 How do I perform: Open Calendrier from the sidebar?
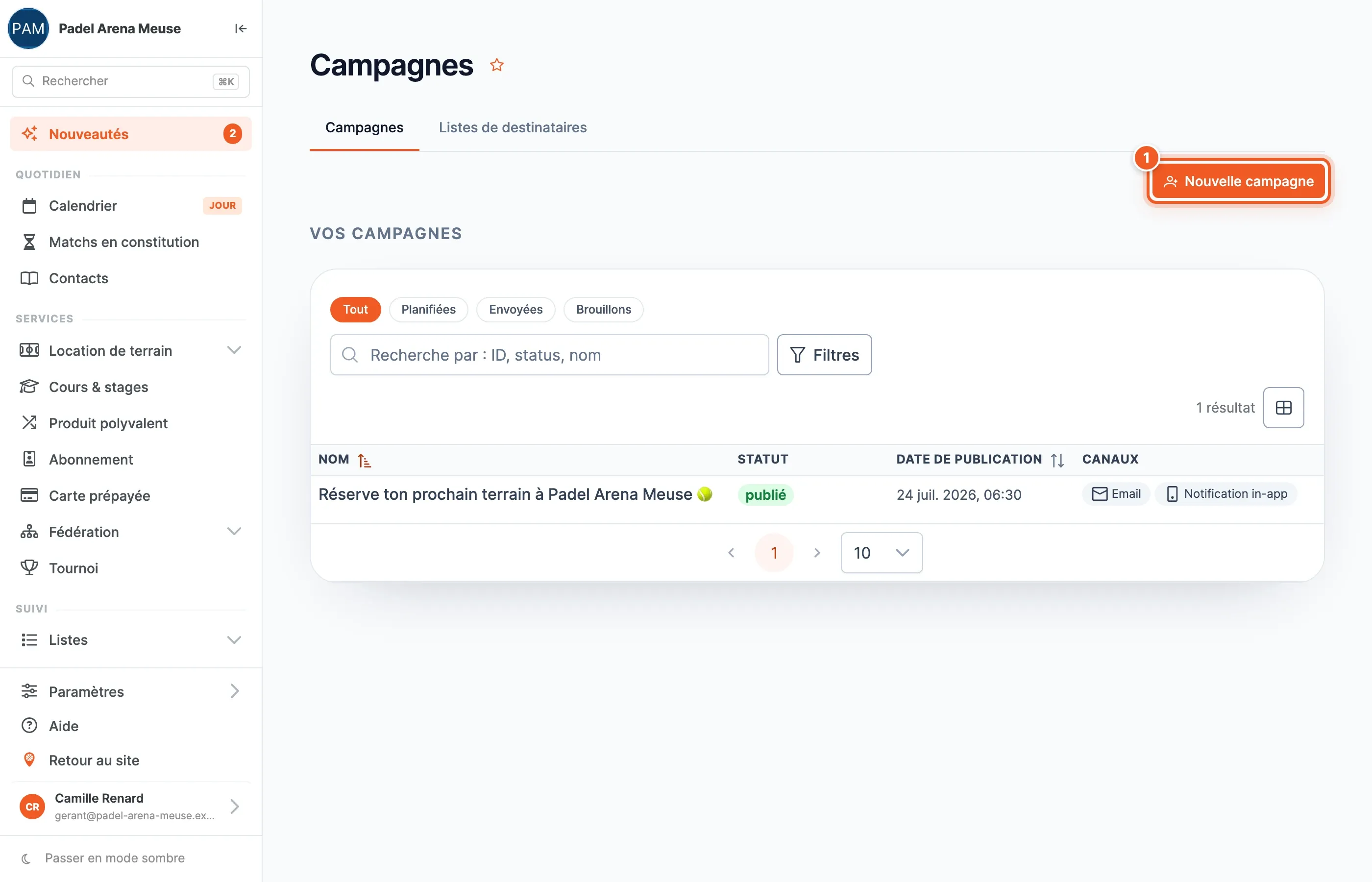point(130,206)
